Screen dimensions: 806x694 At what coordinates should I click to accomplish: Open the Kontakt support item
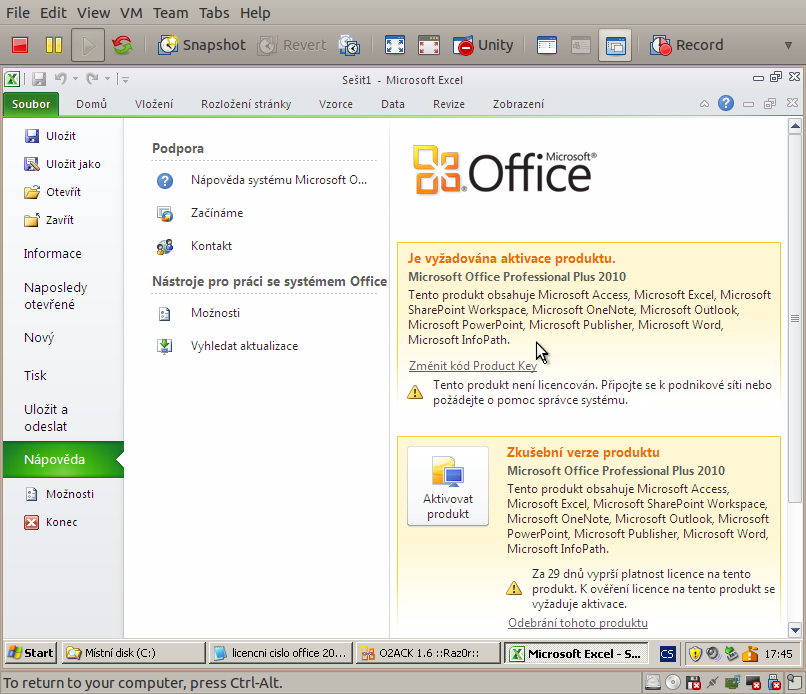195,246
